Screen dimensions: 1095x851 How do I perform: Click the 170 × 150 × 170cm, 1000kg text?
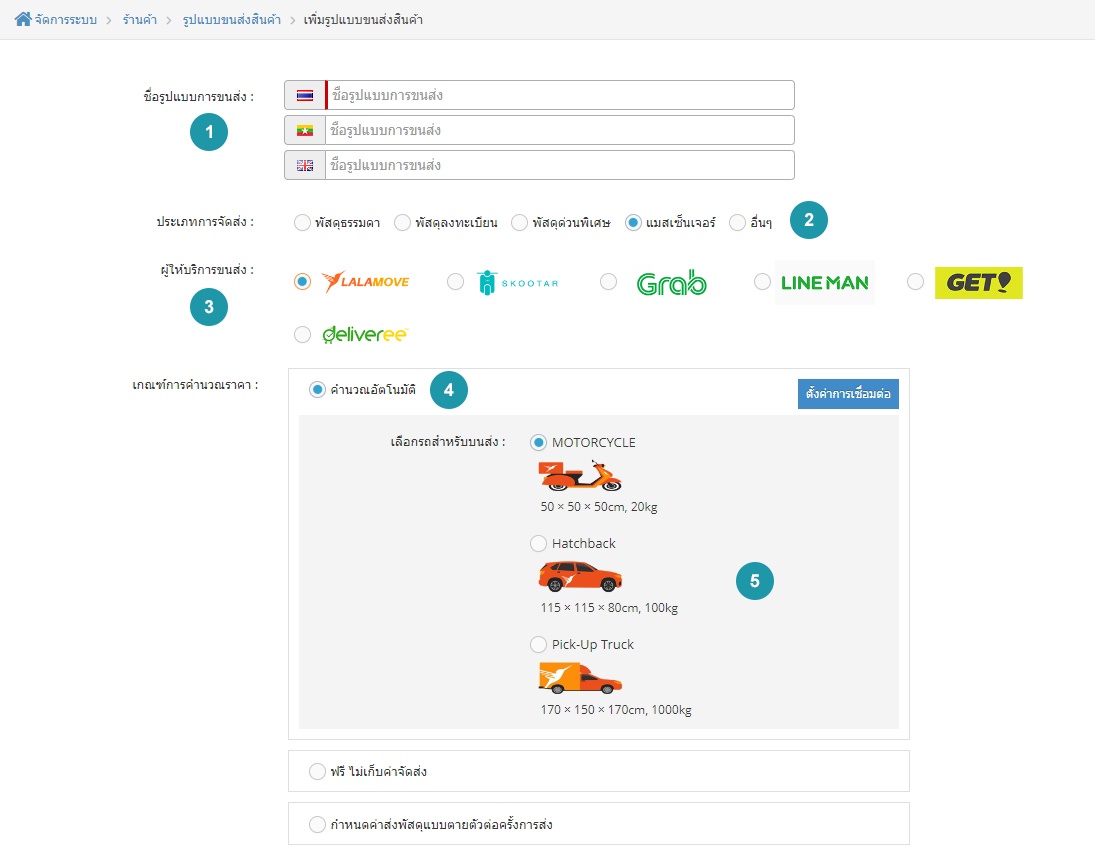[616, 709]
